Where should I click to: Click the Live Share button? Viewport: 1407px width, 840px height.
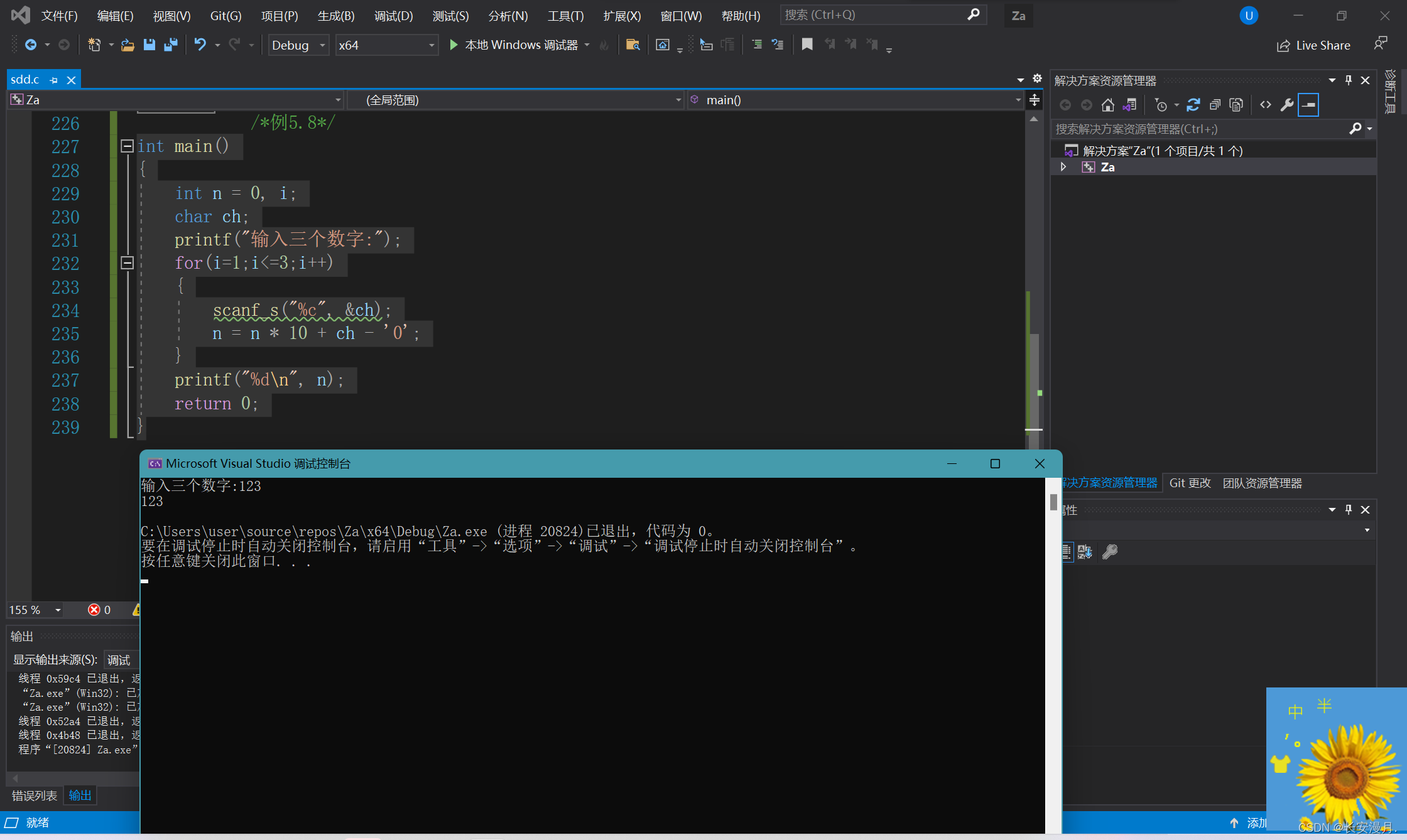pyautogui.click(x=1313, y=45)
